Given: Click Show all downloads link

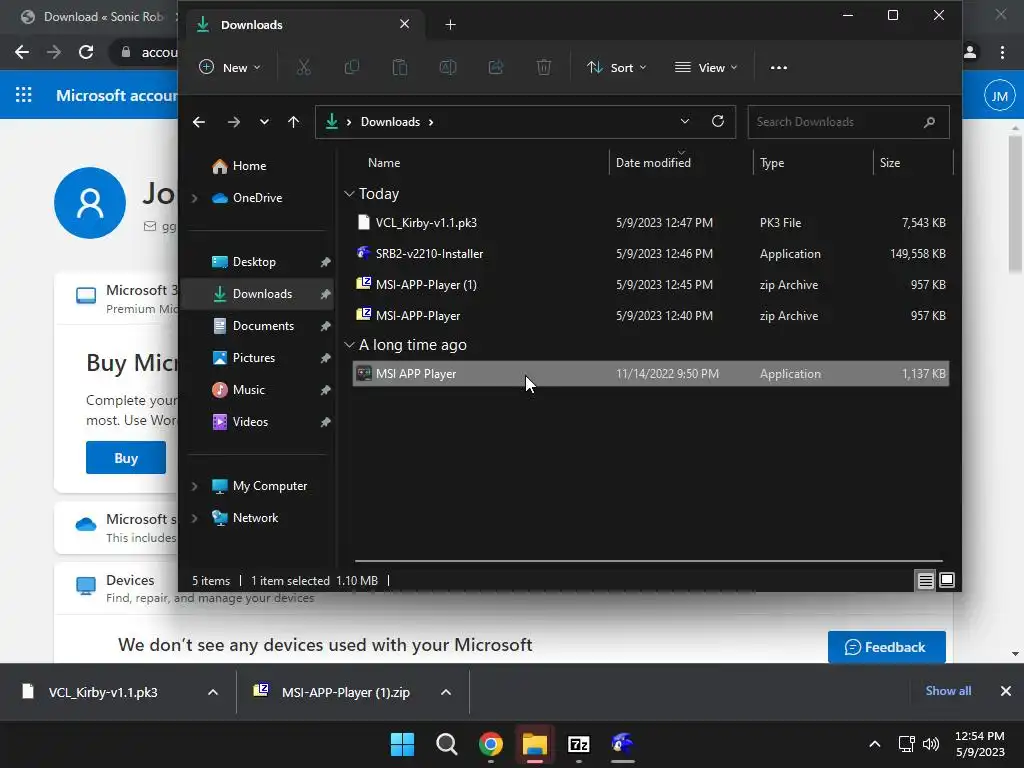Looking at the screenshot, I should pyautogui.click(x=948, y=691).
